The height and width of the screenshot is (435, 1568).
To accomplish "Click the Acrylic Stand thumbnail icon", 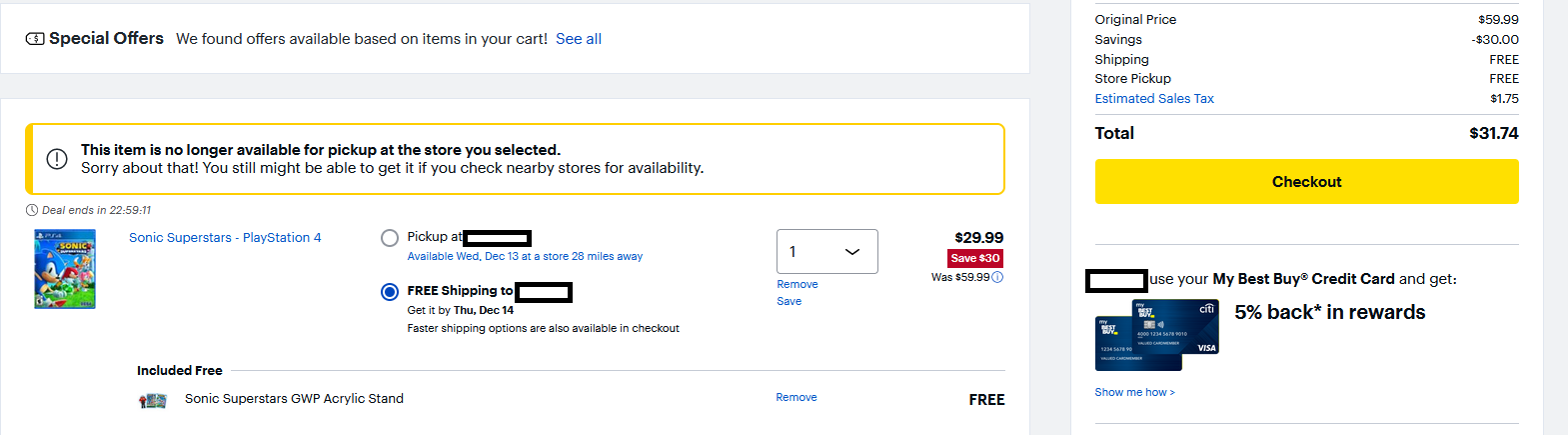I will tap(153, 400).
